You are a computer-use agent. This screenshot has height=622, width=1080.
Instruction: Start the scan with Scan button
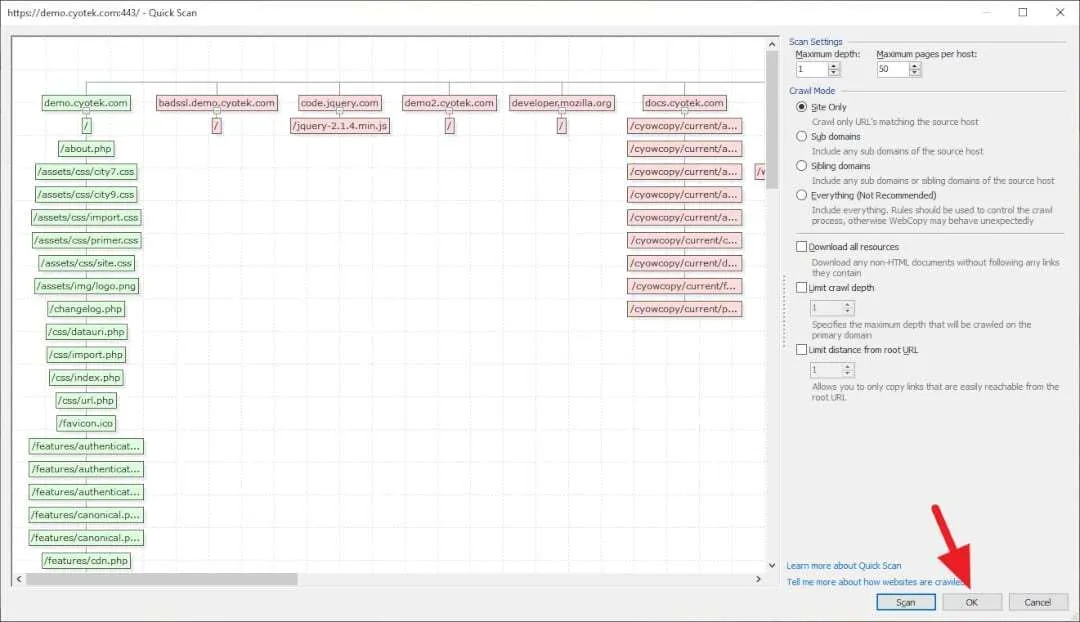906,602
